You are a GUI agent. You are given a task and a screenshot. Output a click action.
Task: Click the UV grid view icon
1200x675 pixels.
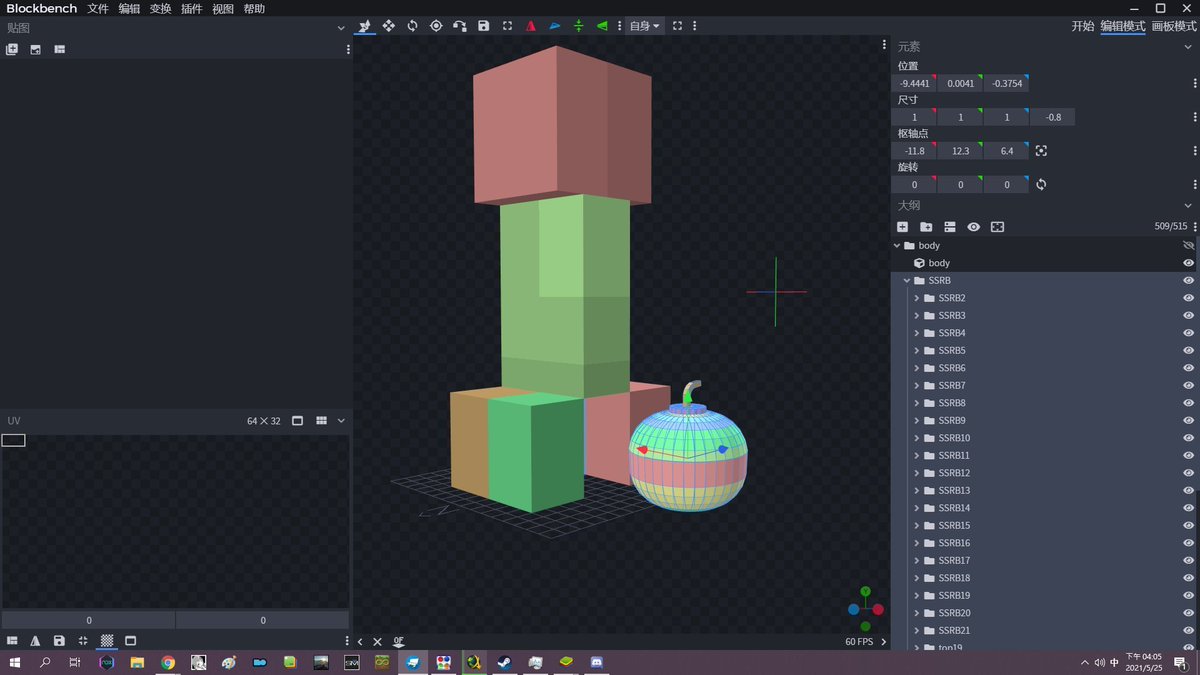321,421
